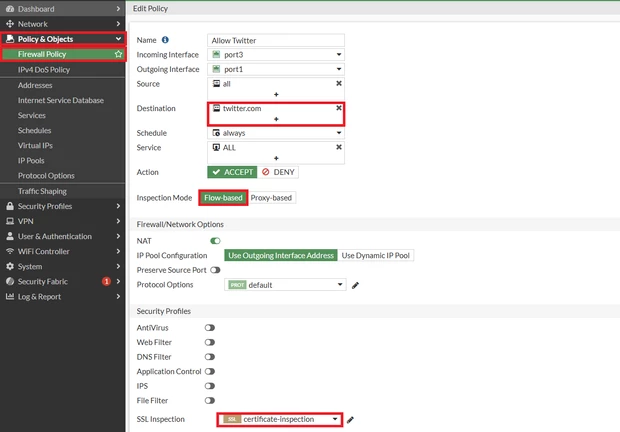The height and width of the screenshot is (432, 620).
Task: Toggle the NAT switch off
Action: [x=215, y=241]
